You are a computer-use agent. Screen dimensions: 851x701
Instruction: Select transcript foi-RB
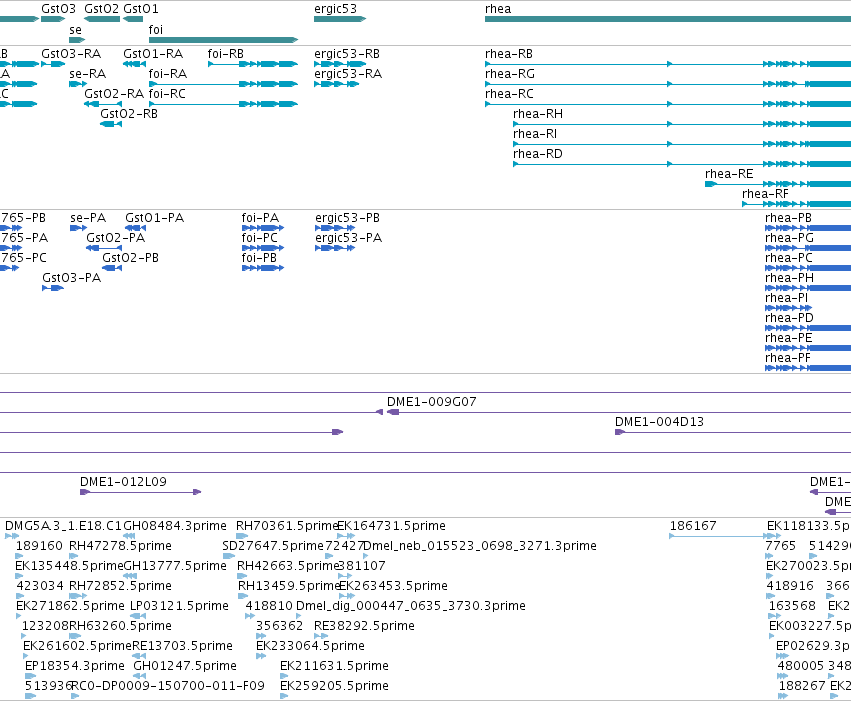pyautogui.click(x=226, y=54)
